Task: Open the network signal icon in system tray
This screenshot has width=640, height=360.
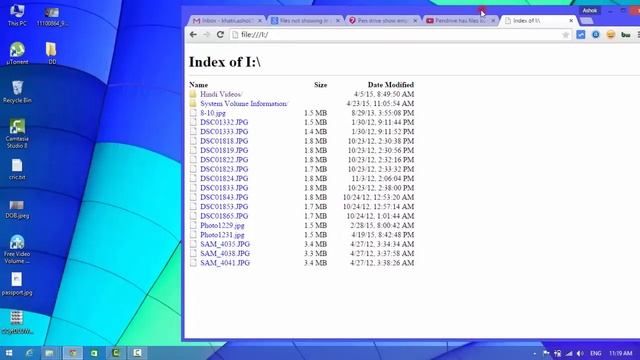Action: tap(569, 353)
